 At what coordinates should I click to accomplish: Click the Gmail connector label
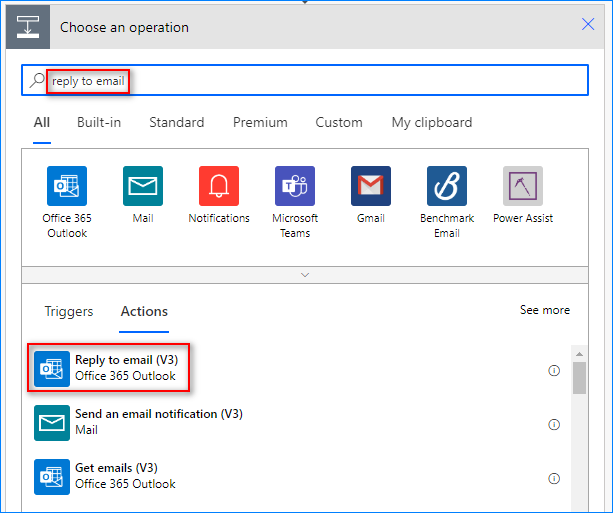371,218
